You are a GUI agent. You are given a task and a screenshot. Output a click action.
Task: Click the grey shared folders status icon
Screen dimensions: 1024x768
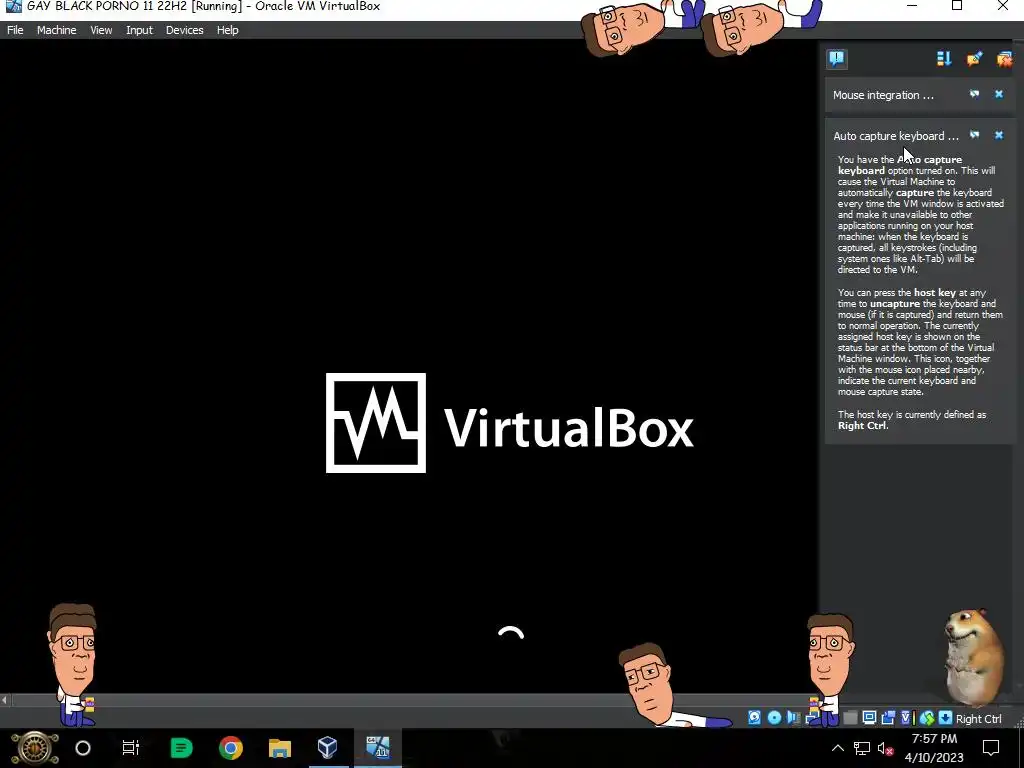click(x=850, y=718)
